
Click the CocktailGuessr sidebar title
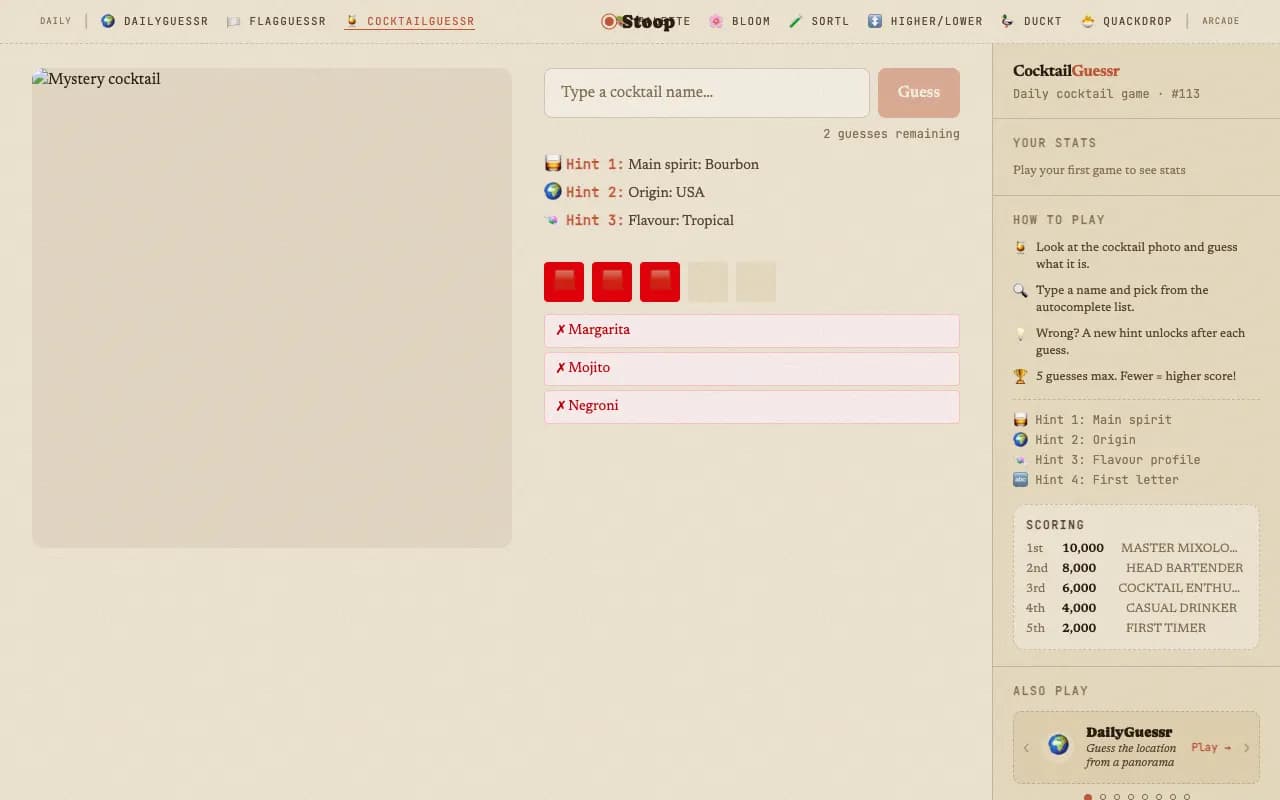1066,71
